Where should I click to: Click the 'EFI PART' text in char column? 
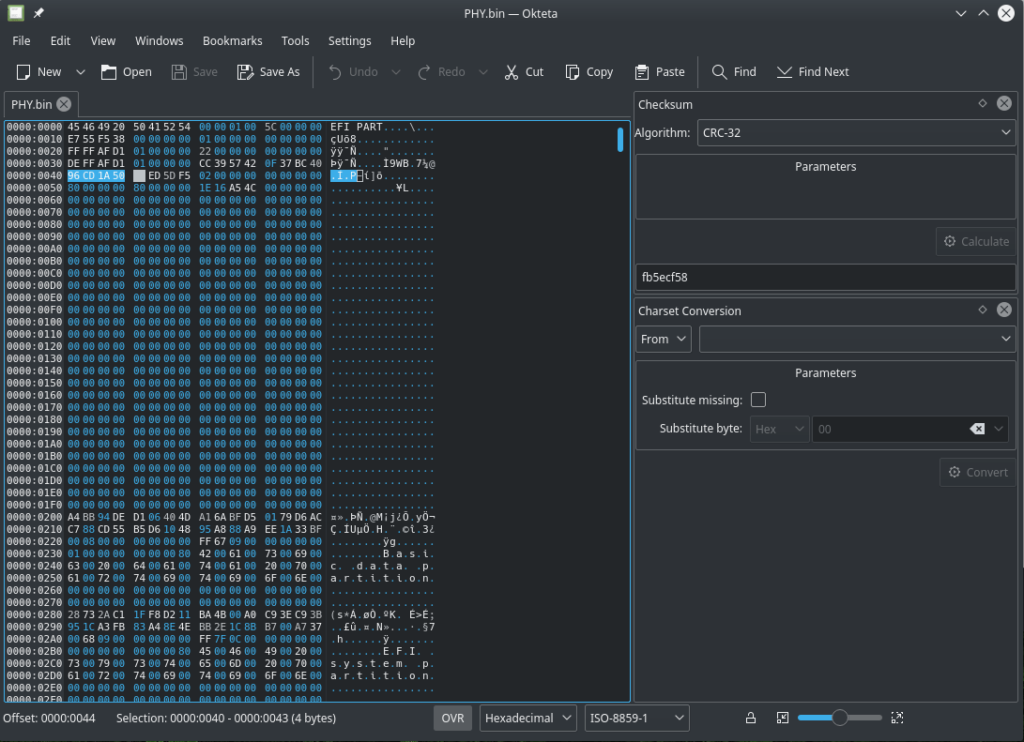coord(356,127)
